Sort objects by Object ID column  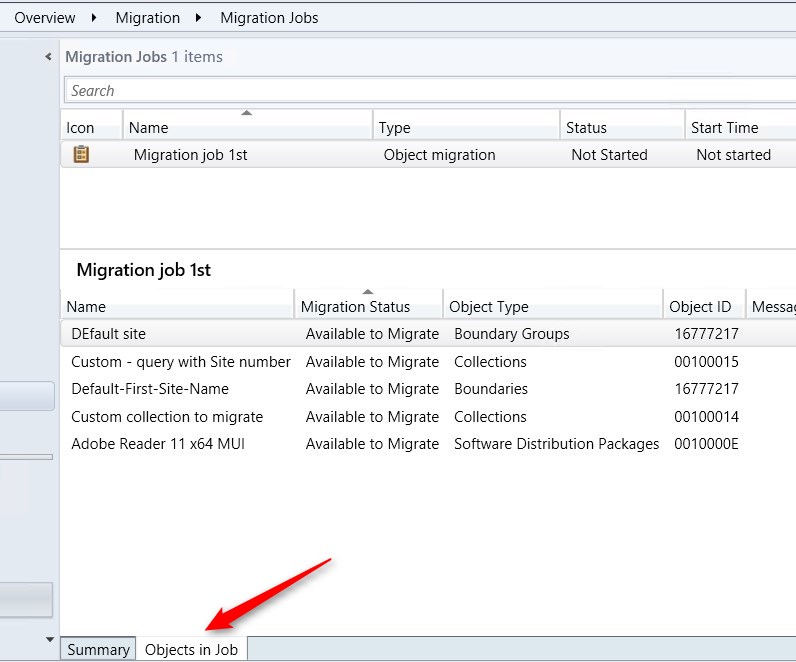click(704, 306)
